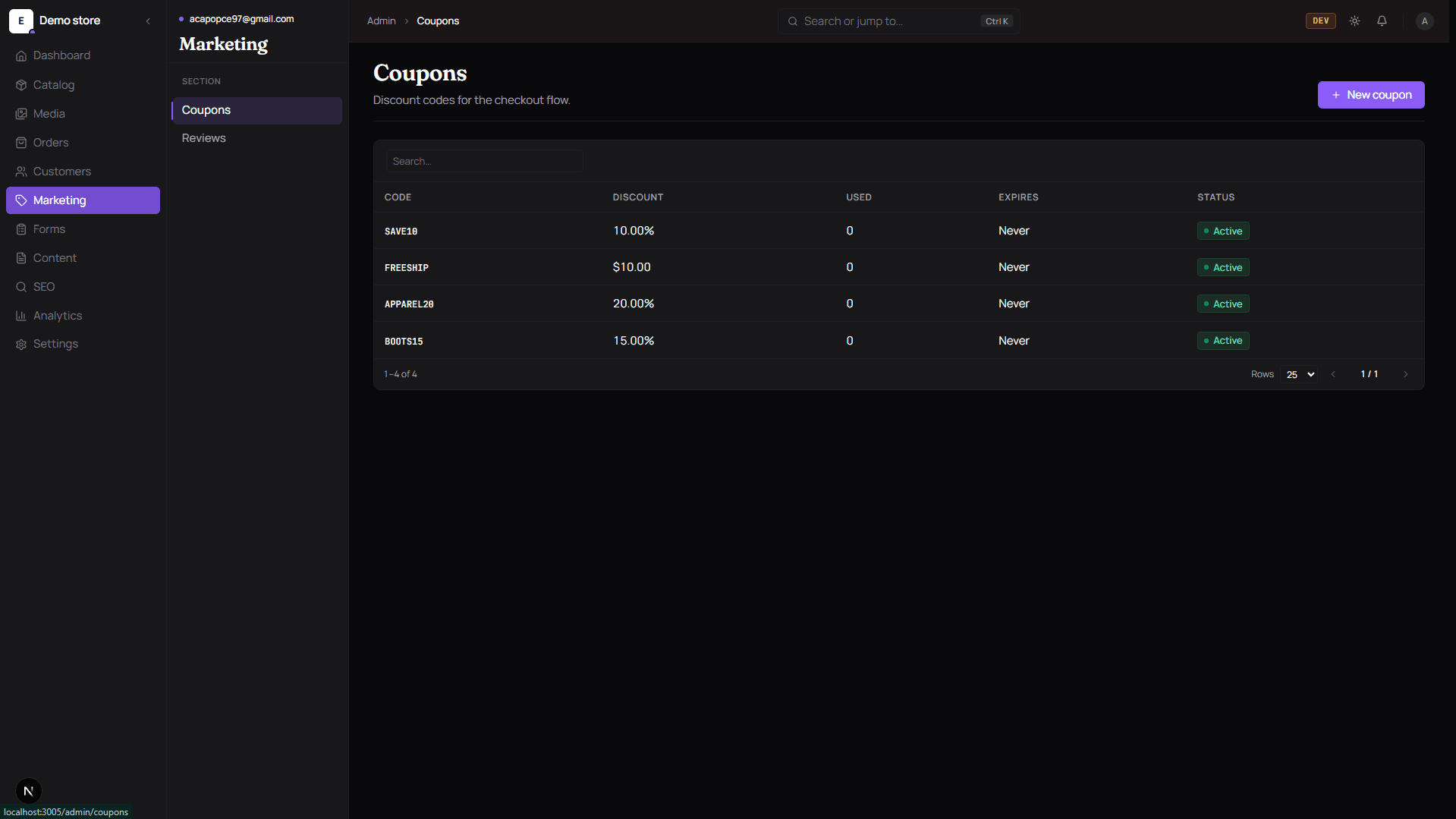Open the notifications bell
The height and width of the screenshot is (819, 1456).
1382,21
